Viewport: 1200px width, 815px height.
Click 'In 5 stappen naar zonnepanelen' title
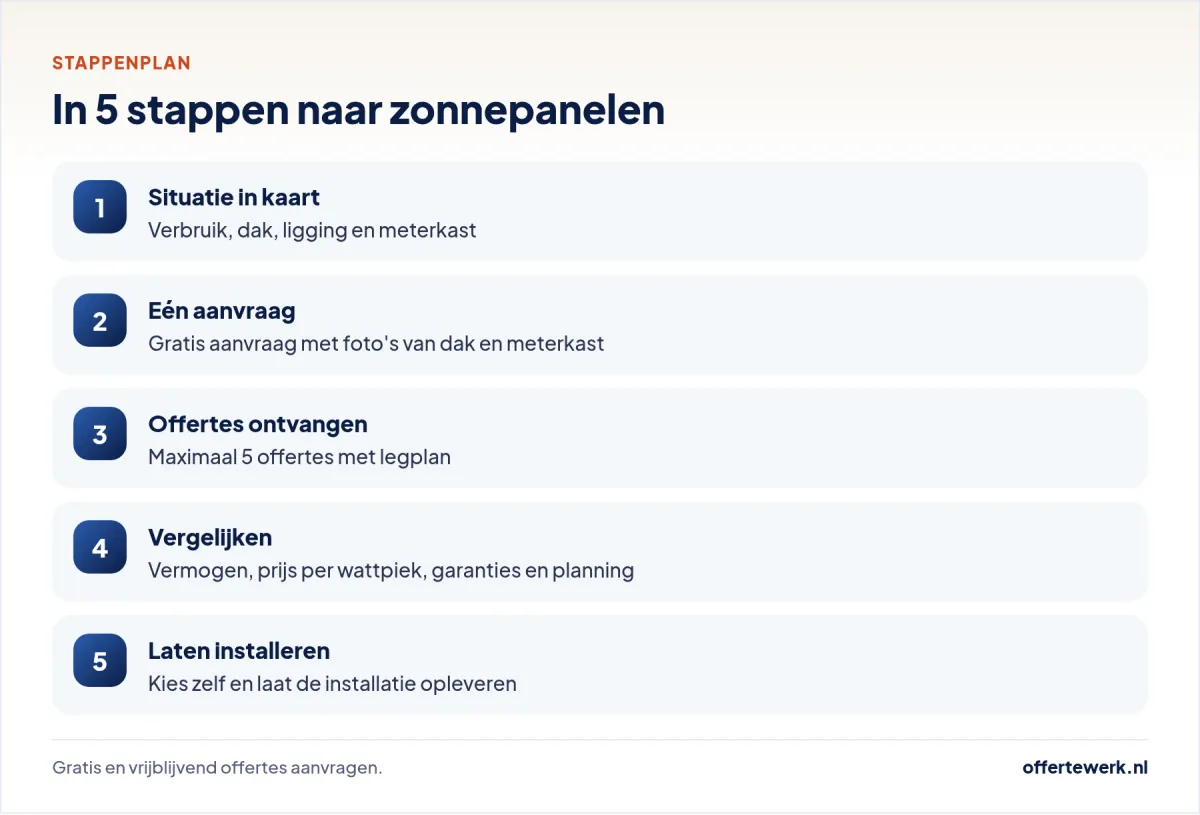tap(359, 109)
